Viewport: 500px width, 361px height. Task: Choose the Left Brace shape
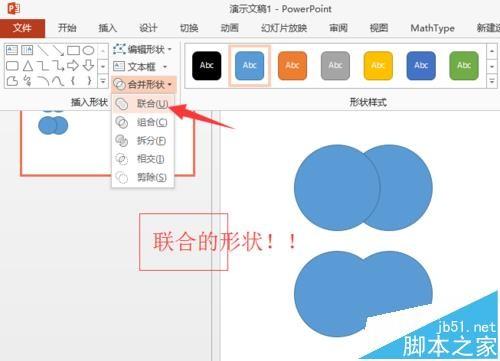click(x=73, y=81)
